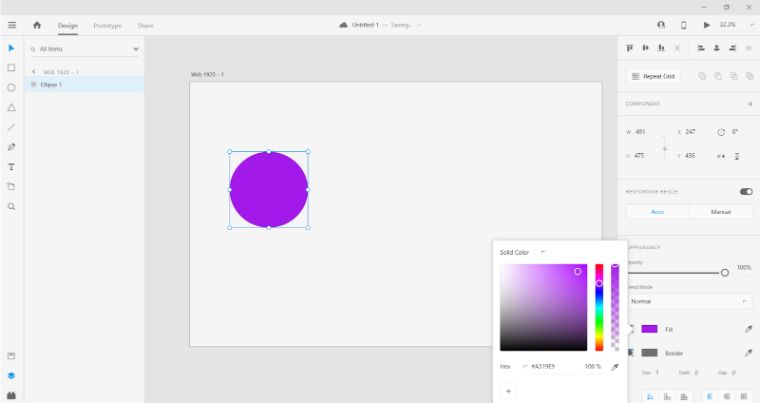Toggle the Responsive Resize switch
Image resolution: width=760 pixels, height=403 pixels.
click(745, 191)
